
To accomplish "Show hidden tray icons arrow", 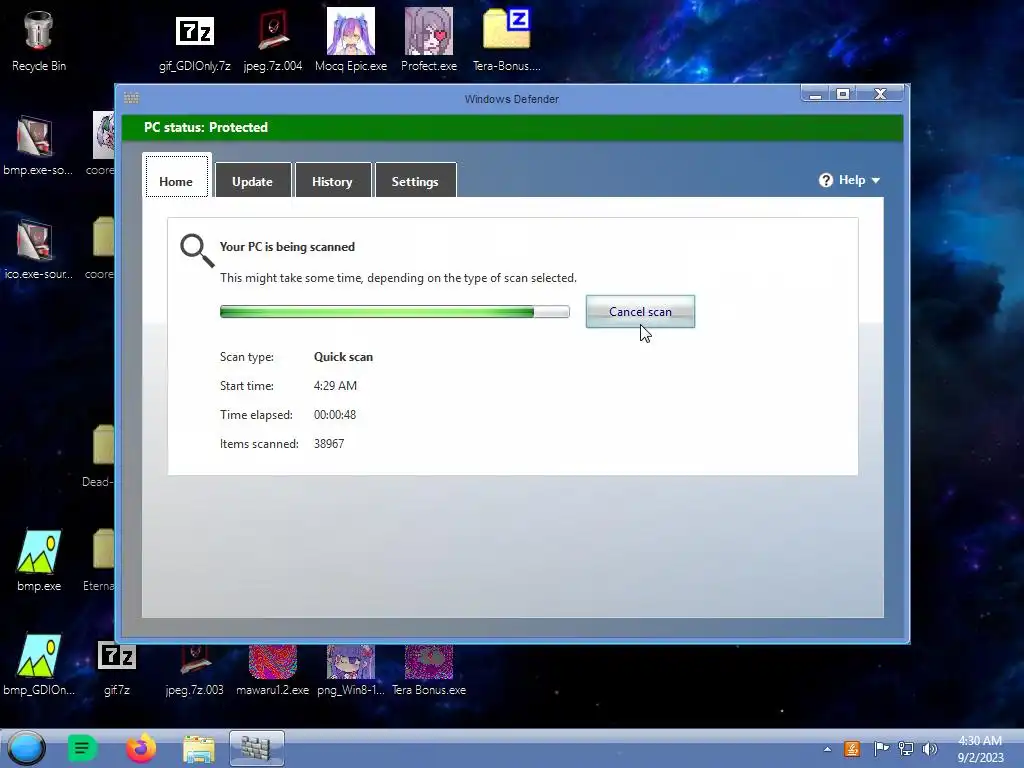I will [x=827, y=749].
